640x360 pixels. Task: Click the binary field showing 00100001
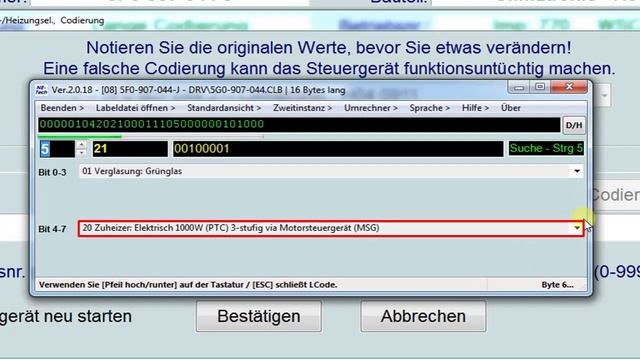[x=338, y=149]
